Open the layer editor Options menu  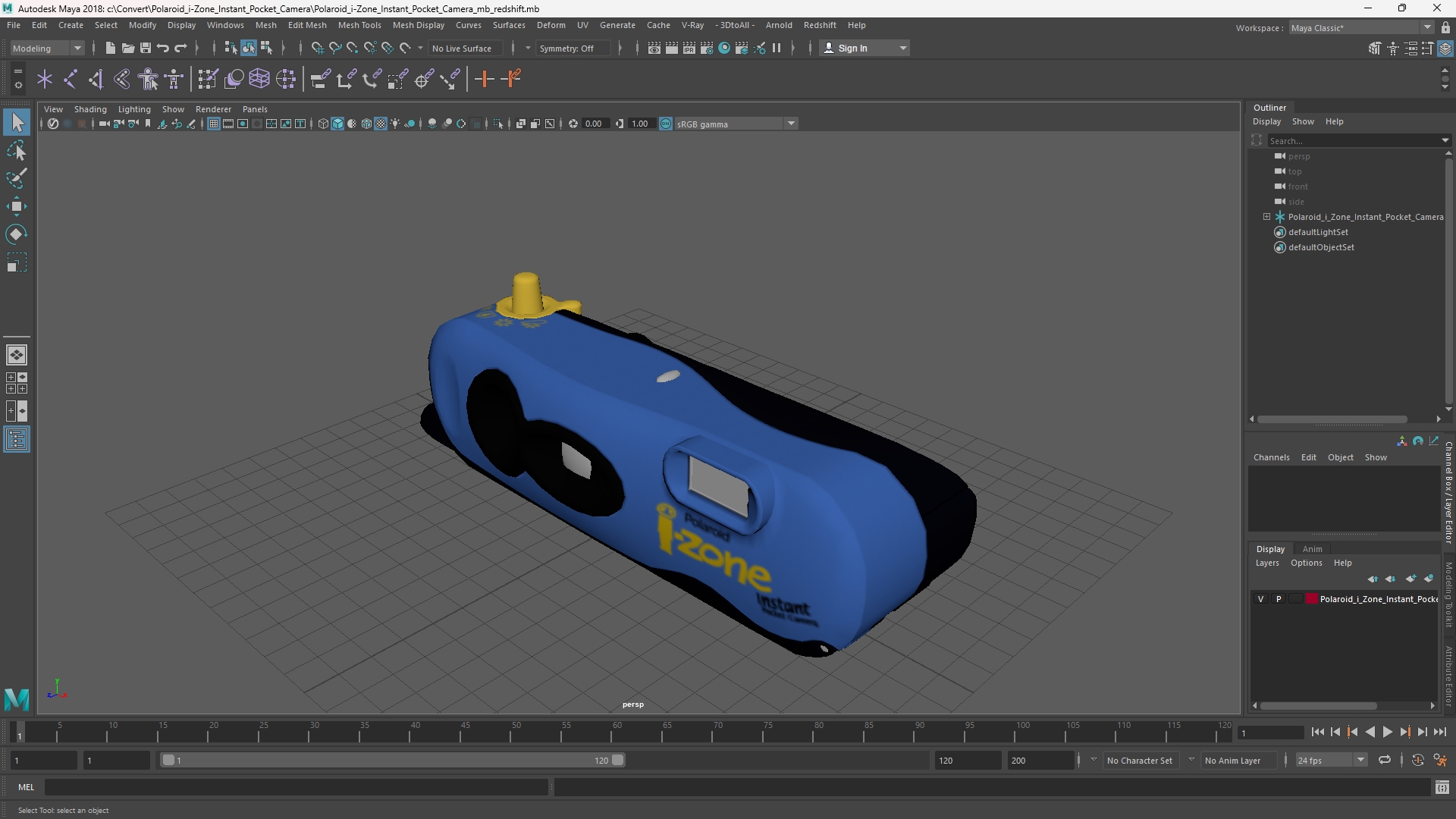pyautogui.click(x=1306, y=563)
